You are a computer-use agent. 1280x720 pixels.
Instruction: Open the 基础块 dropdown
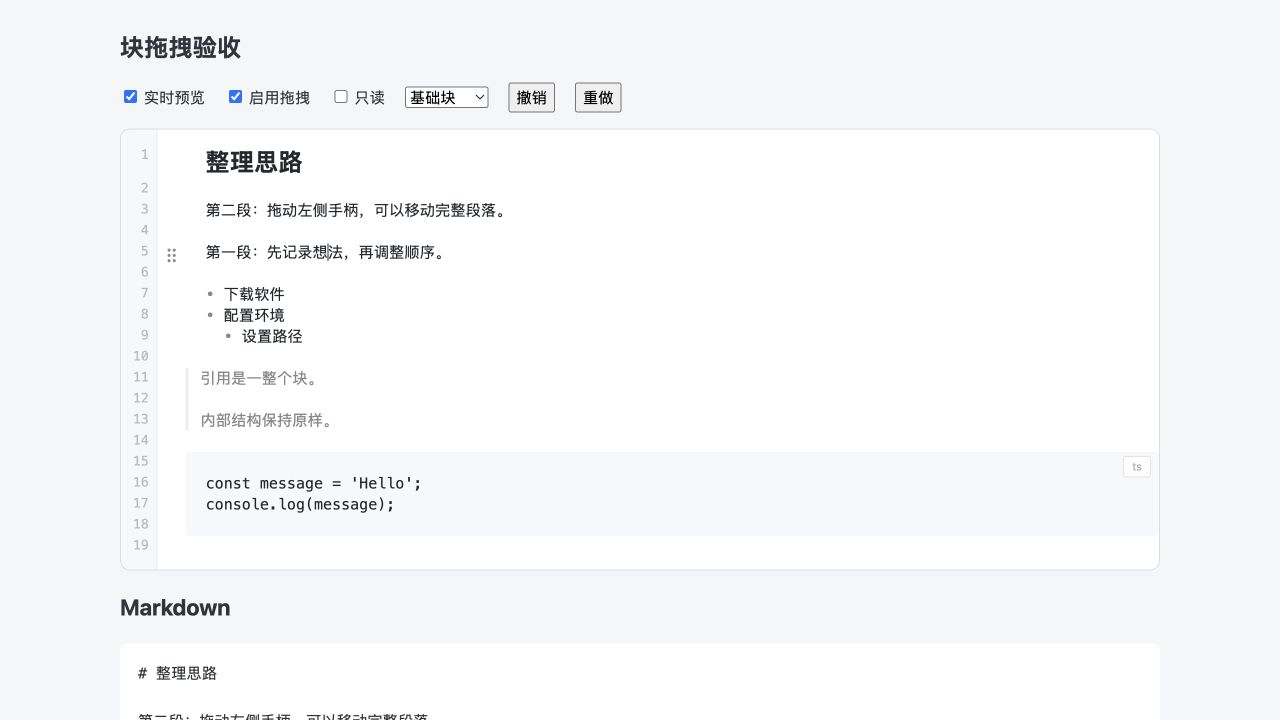click(446, 97)
